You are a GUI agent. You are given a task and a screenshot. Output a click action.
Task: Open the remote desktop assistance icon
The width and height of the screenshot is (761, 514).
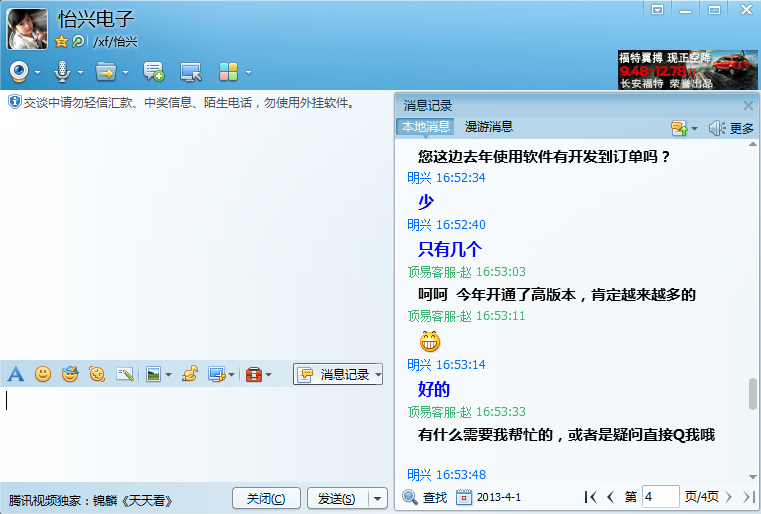click(190, 71)
